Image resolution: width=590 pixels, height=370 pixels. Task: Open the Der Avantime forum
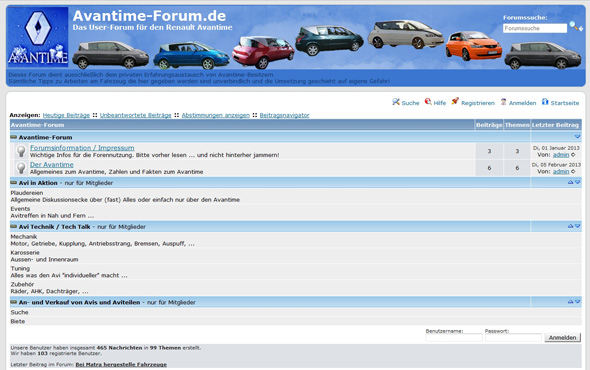click(x=52, y=164)
